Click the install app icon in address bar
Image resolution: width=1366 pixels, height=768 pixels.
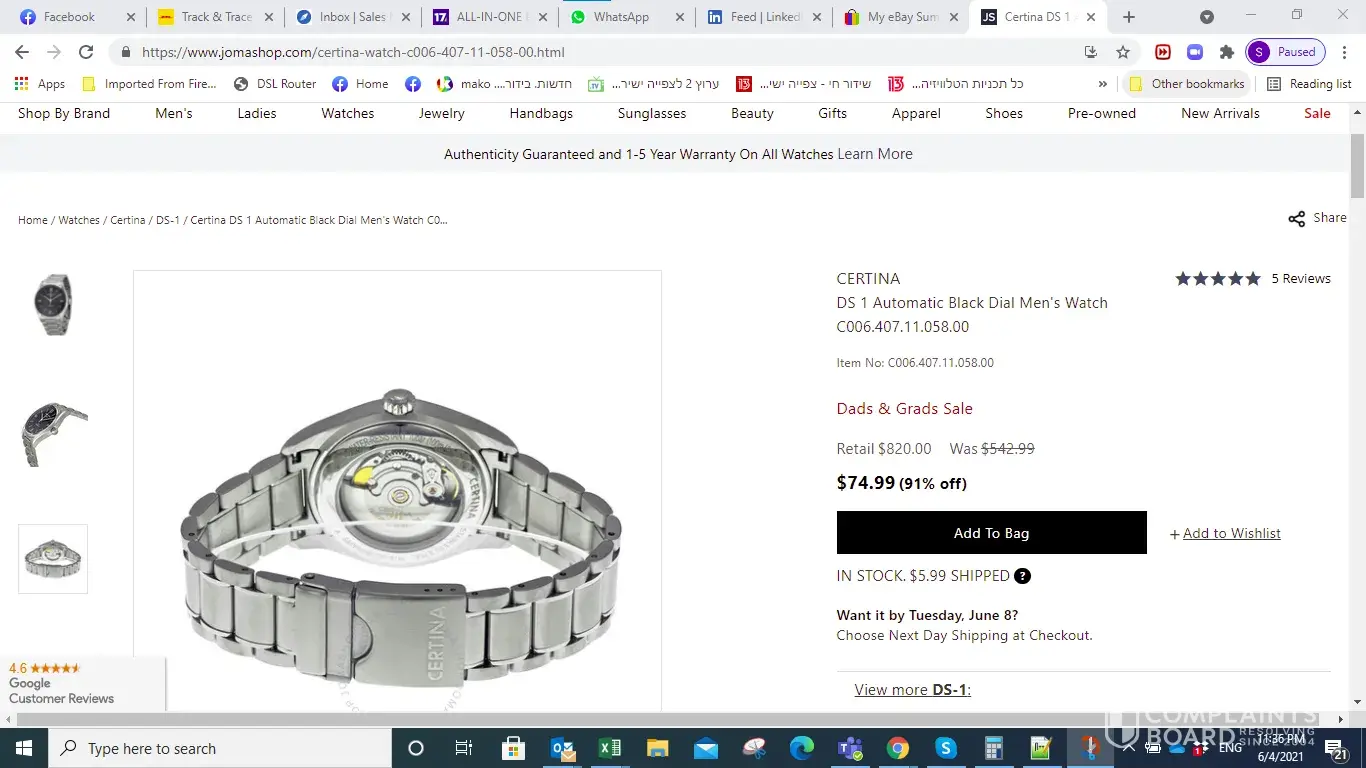(x=1090, y=52)
